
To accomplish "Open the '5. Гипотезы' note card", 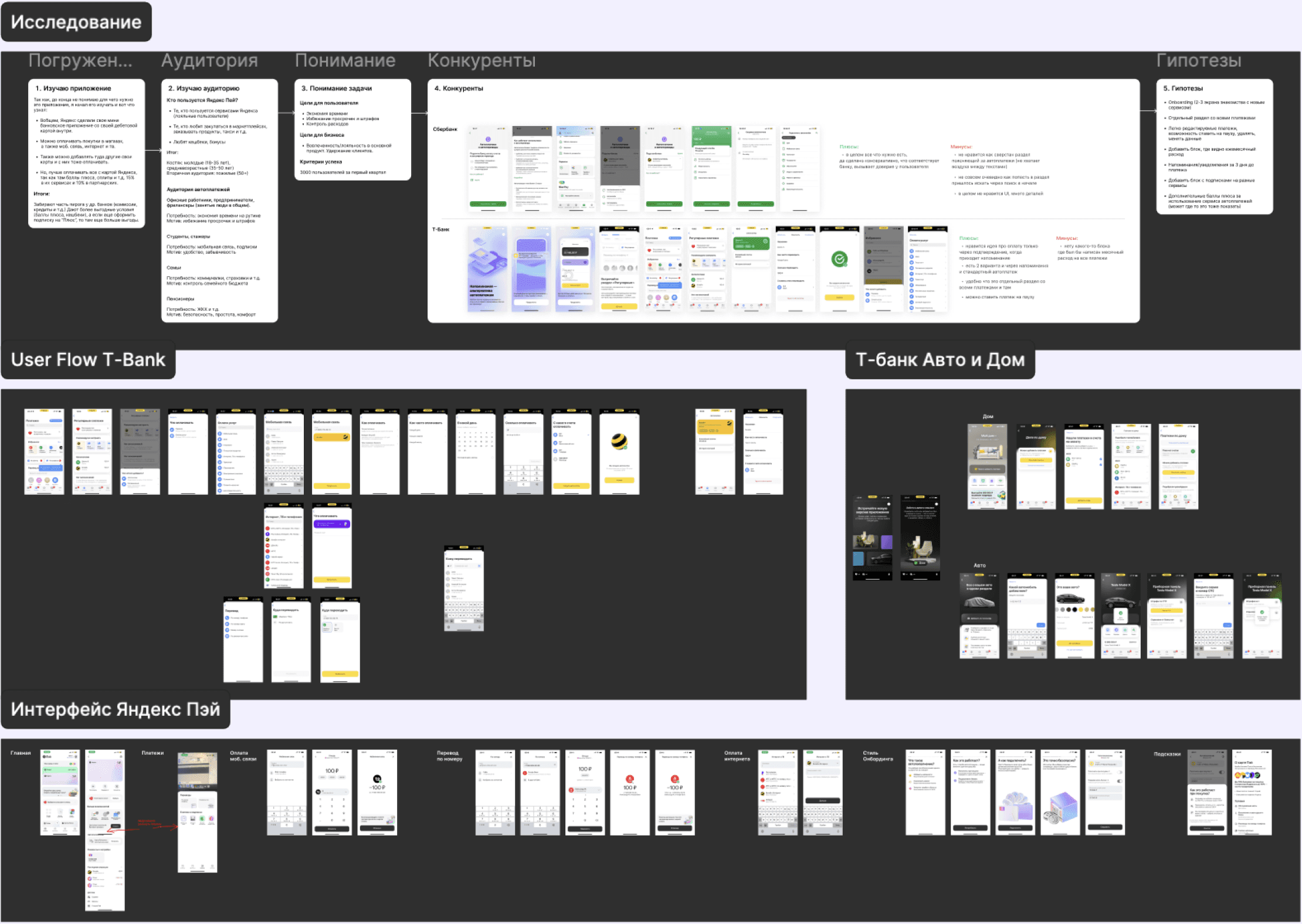I will [x=1214, y=147].
